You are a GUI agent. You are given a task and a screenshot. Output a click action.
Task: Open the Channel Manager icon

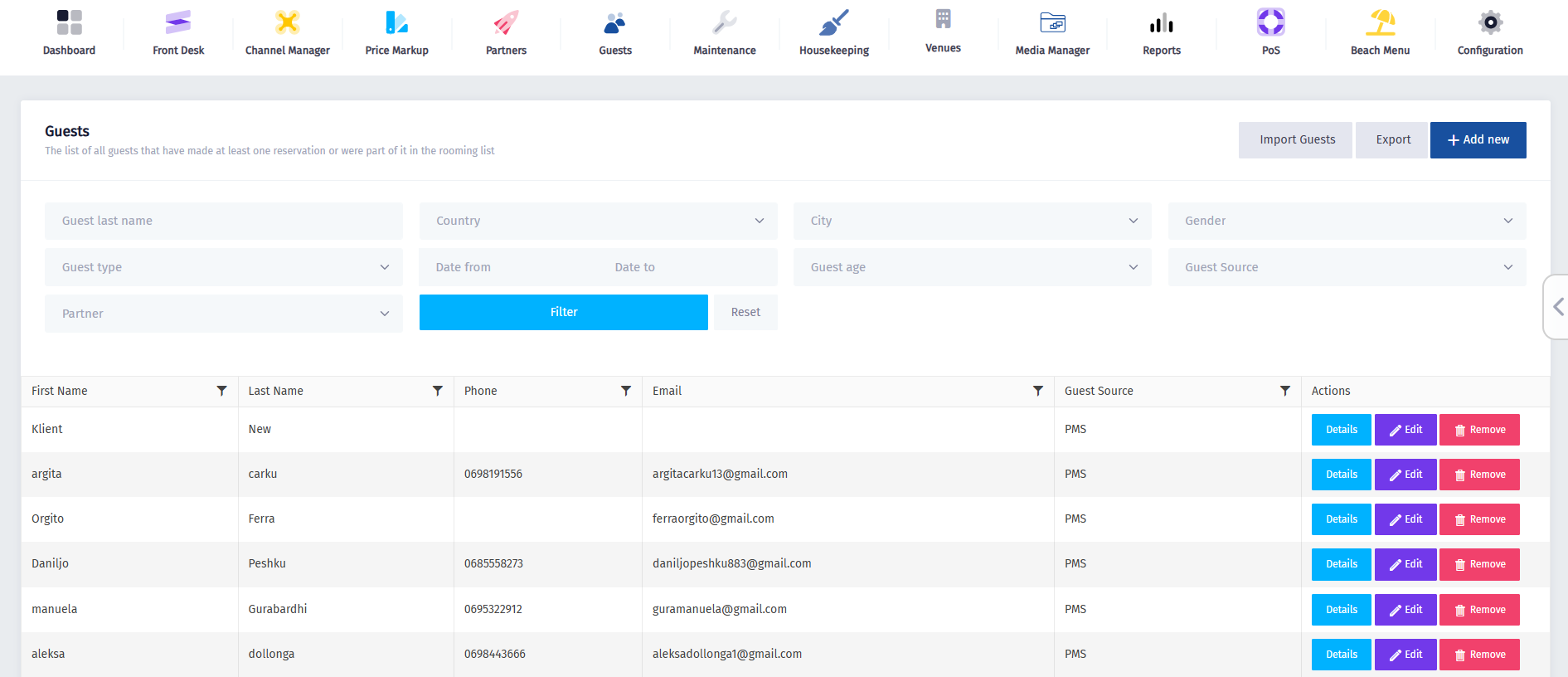[x=287, y=22]
